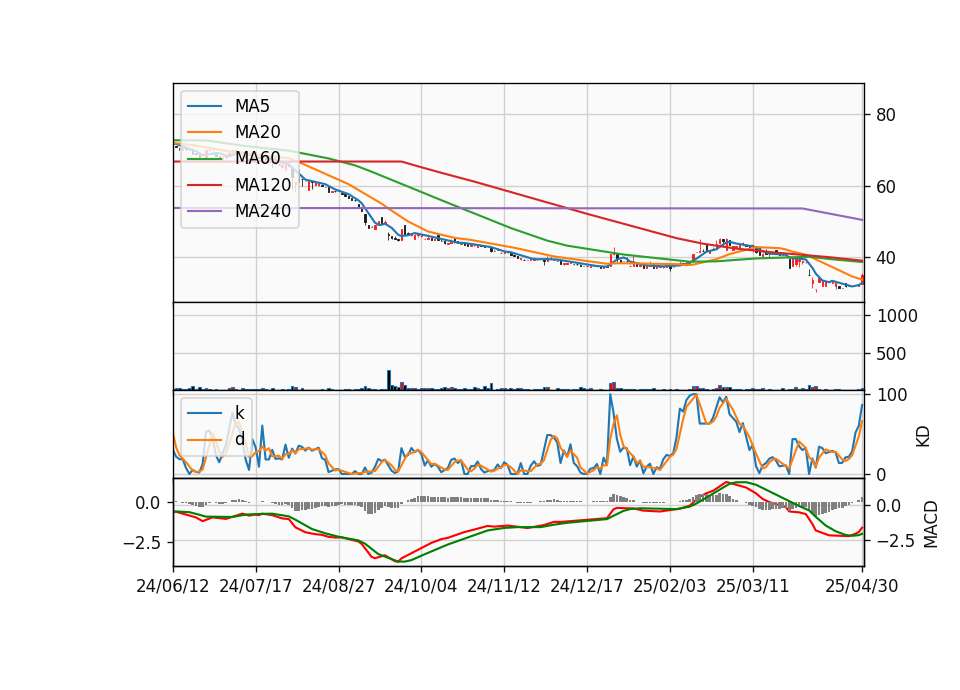
Task: Click the 24/11/12 date tick label
Action: pos(504,587)
